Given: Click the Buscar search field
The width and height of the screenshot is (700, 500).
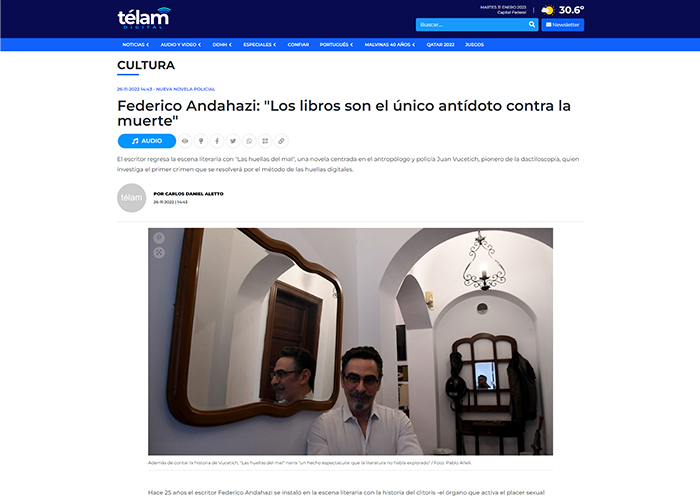Looking at the screenshot, I should pyautogui.click(x=471, y=25).
